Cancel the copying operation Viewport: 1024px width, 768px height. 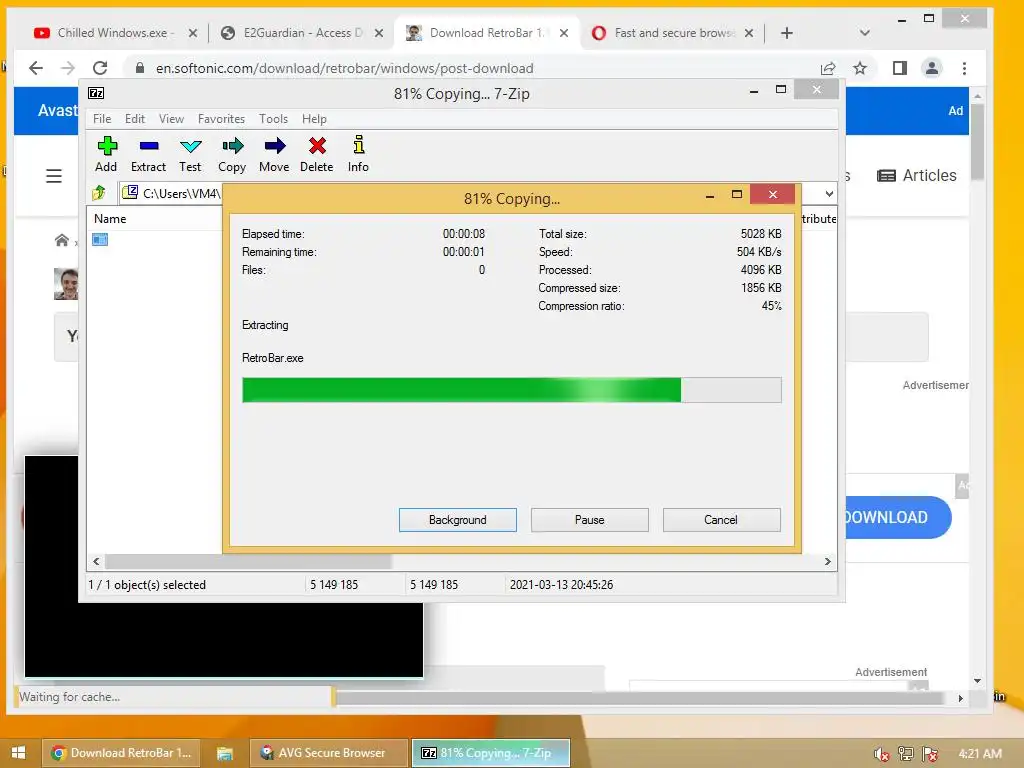721,520
